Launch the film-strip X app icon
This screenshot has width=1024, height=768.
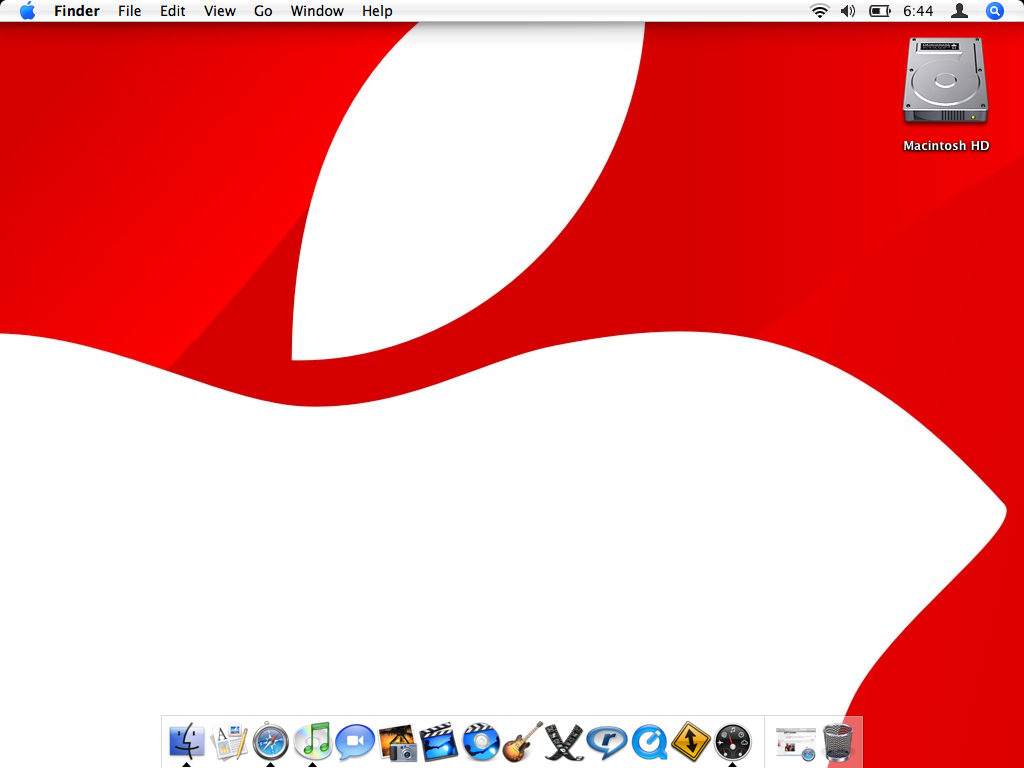564,742
